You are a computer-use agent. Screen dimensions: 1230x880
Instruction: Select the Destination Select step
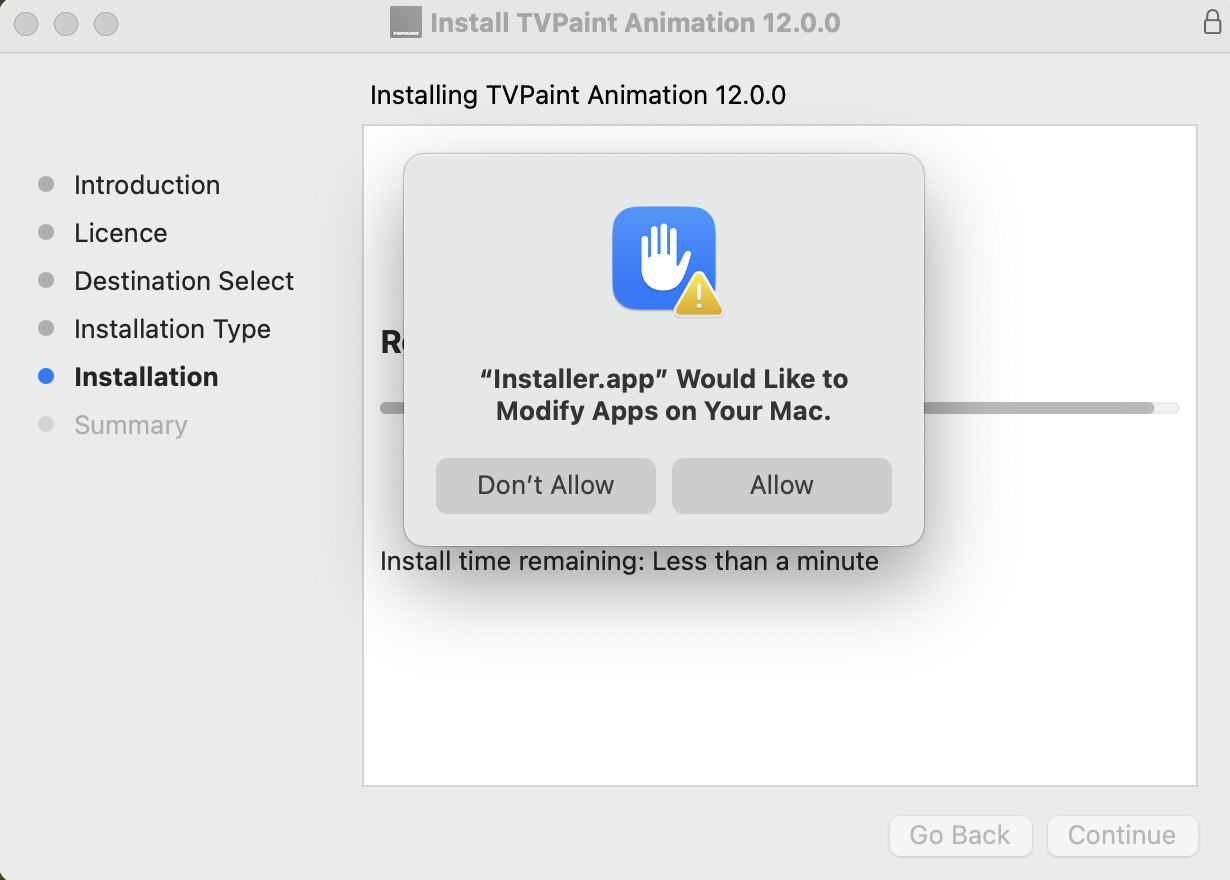(183, 280)
